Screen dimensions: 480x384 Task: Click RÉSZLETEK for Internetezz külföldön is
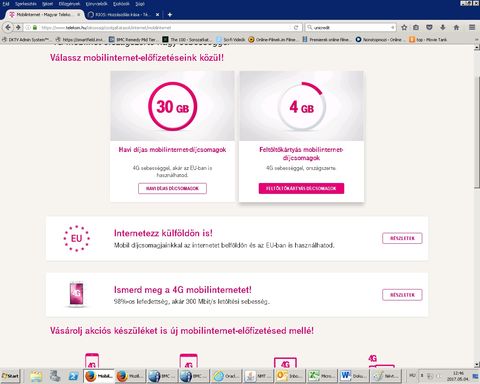coord(402,238)
